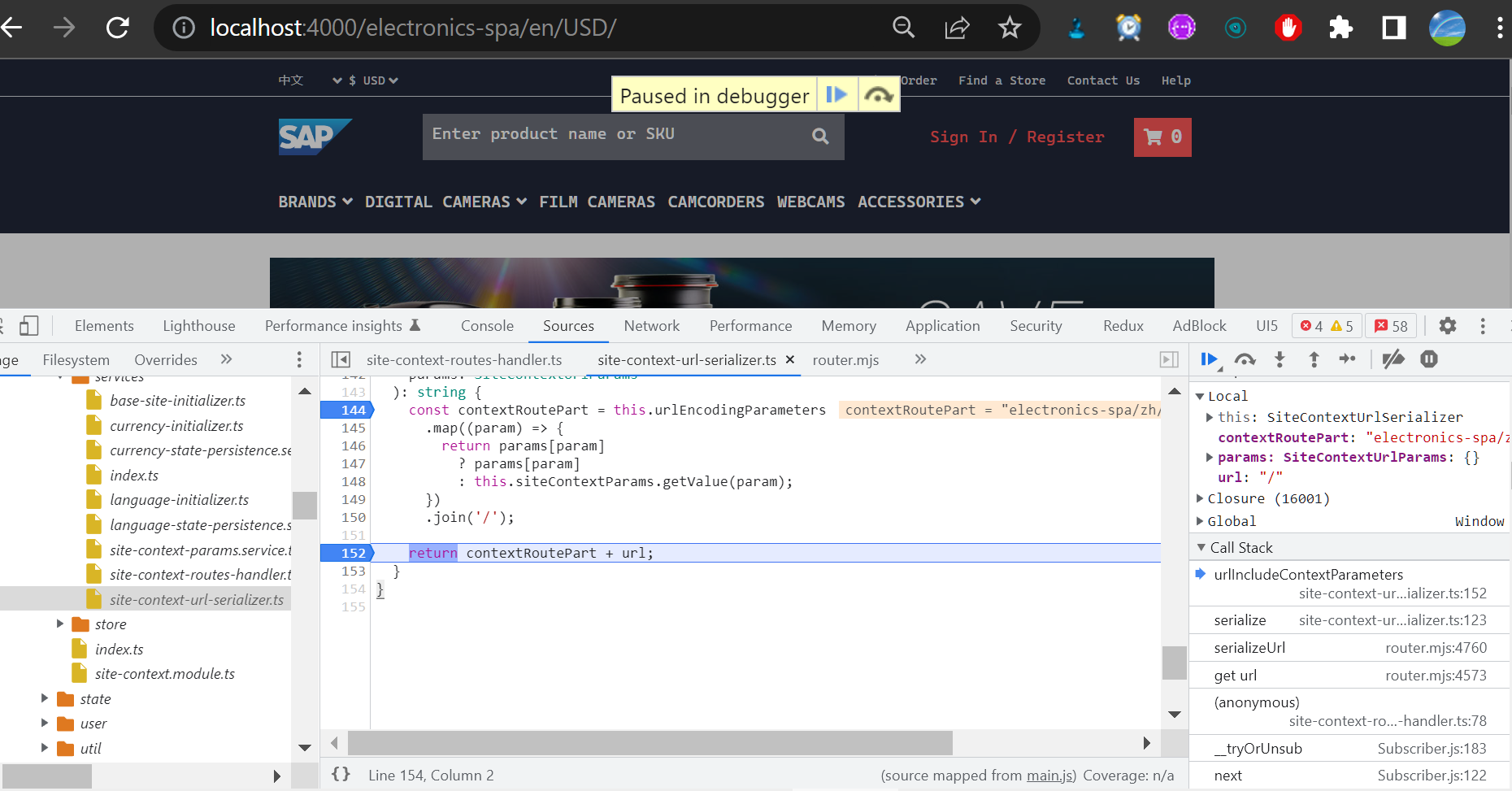Expand the util folder

coord(45,748)
